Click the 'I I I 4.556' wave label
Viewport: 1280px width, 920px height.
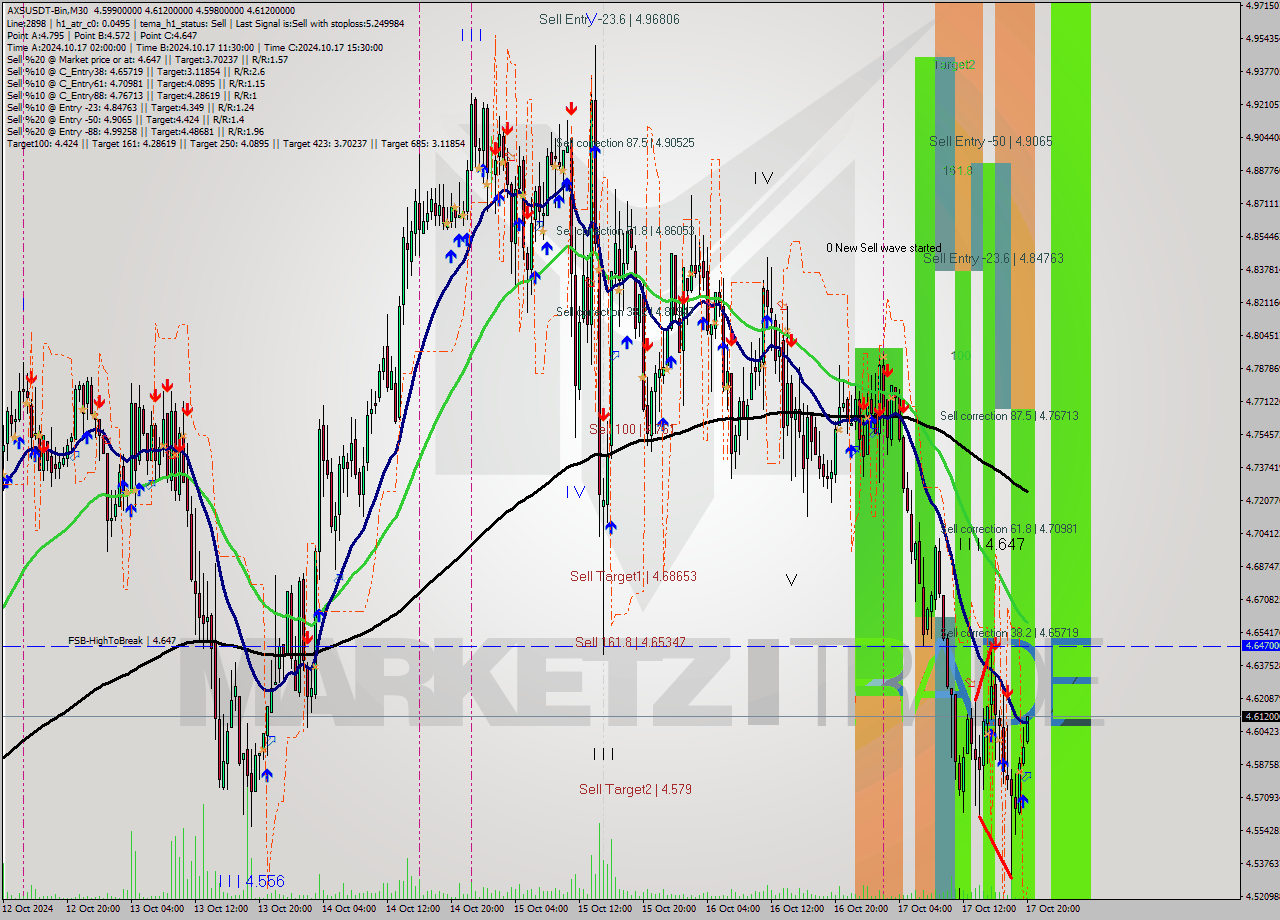pos(251,881)
